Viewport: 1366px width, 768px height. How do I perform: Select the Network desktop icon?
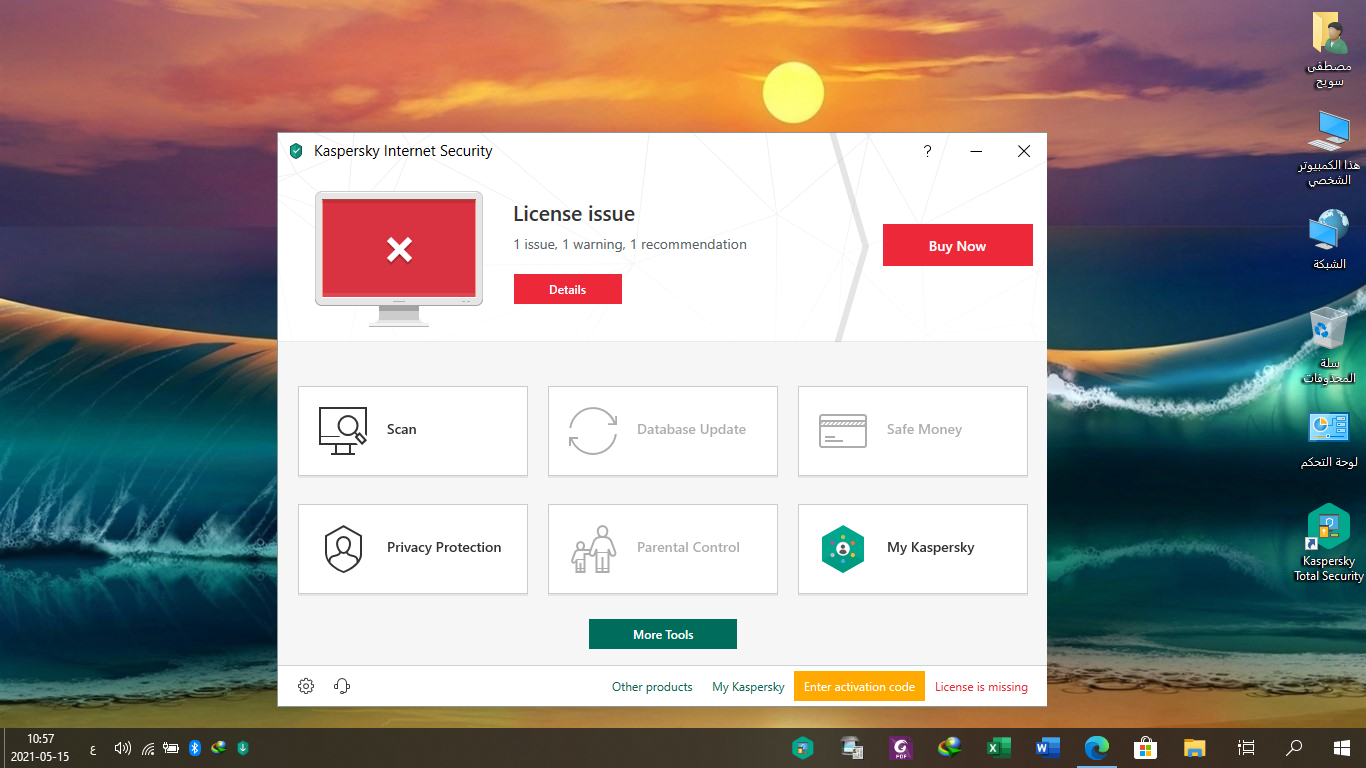(x=1329, y=240)
